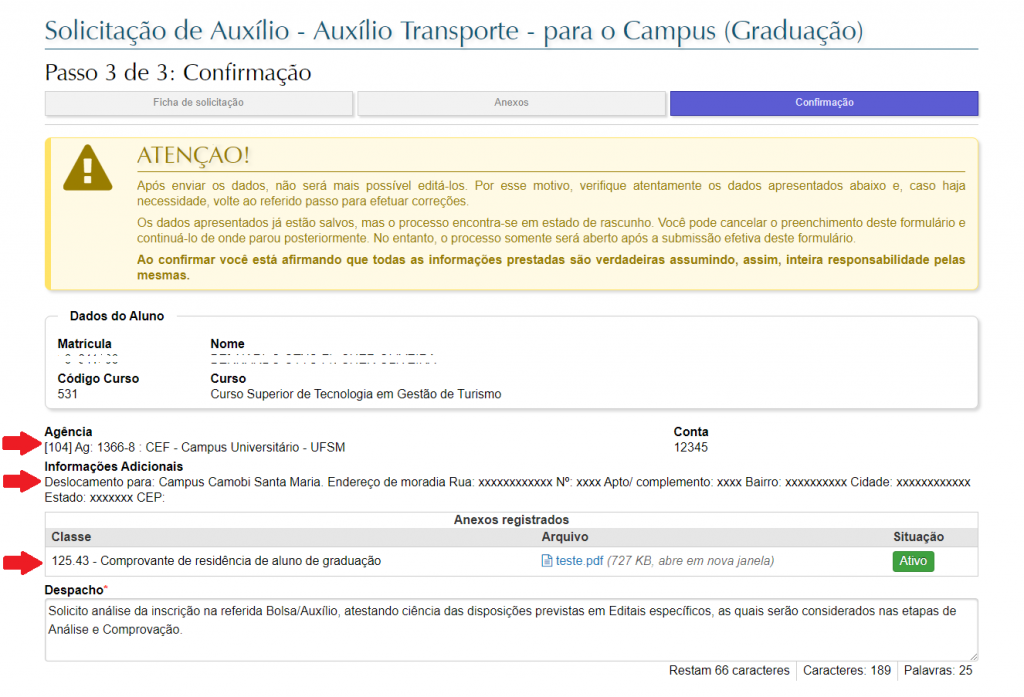Click the Arquivo column header
Screen dimensions: 1024x697
point(565,538)
